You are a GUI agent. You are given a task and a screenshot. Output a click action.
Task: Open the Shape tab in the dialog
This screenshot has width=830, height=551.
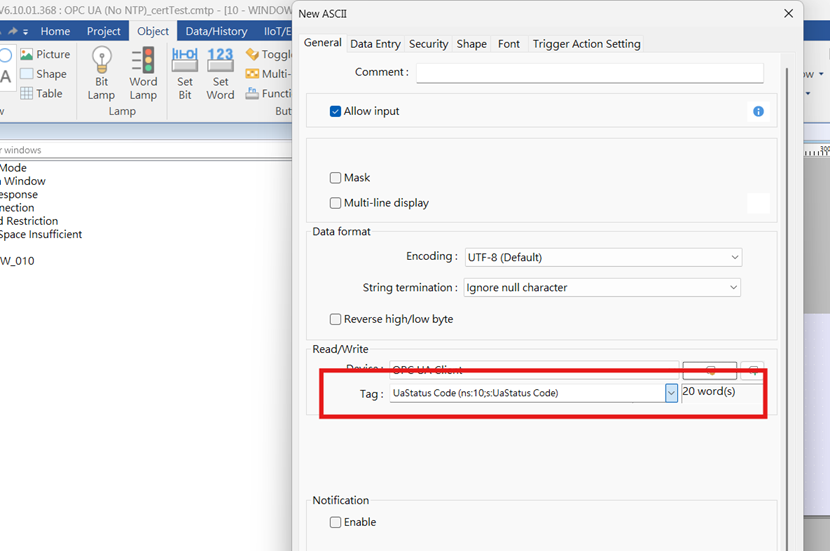coord(472,44)
